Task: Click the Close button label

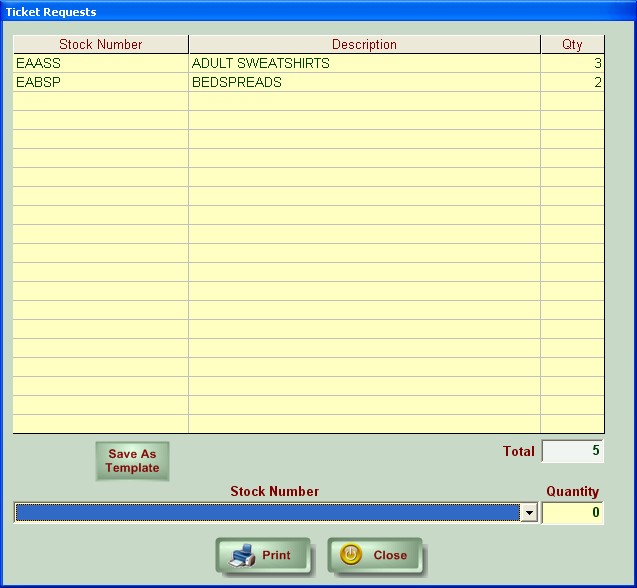Action: coord(390,555)
